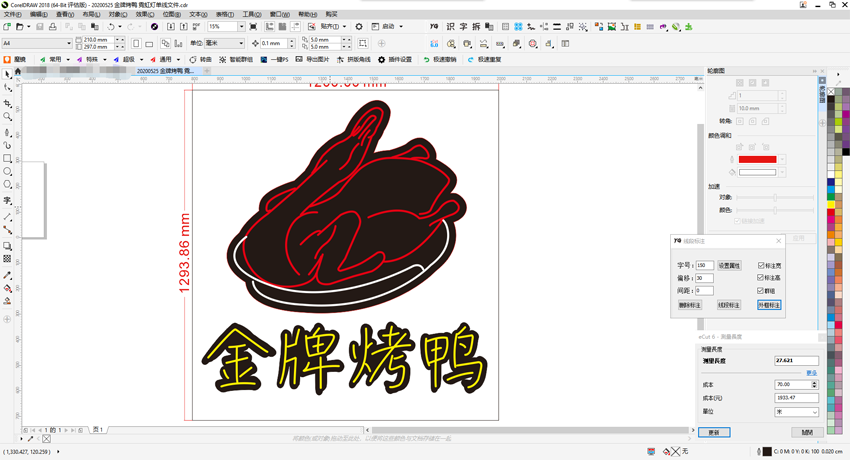This screenshot has height=460, width=850.
Task: Select the Text tool in the toolbox
Action: 8,201
